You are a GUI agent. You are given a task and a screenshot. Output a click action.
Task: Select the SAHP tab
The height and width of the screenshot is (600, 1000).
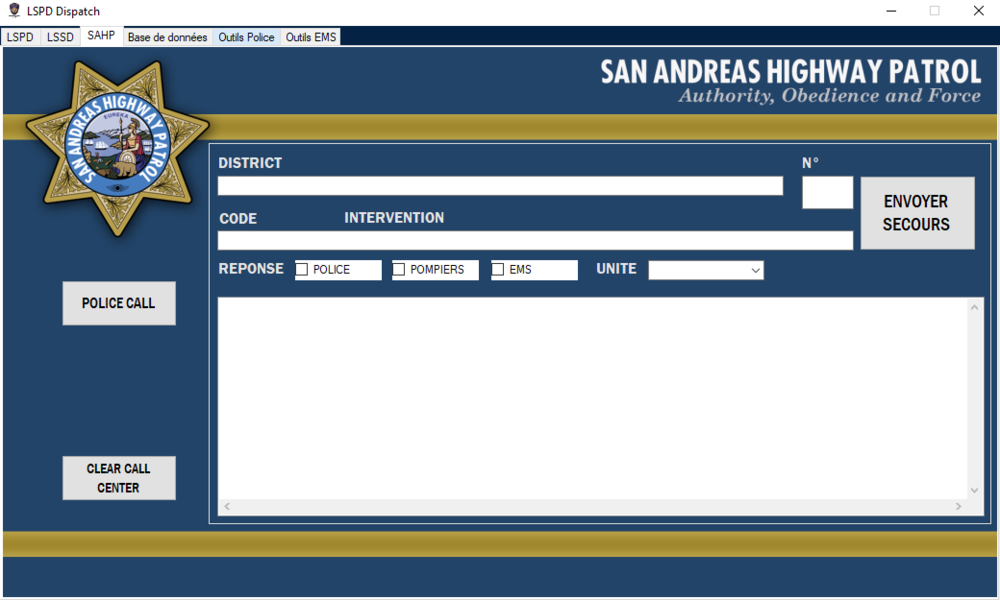coord(100,35)
